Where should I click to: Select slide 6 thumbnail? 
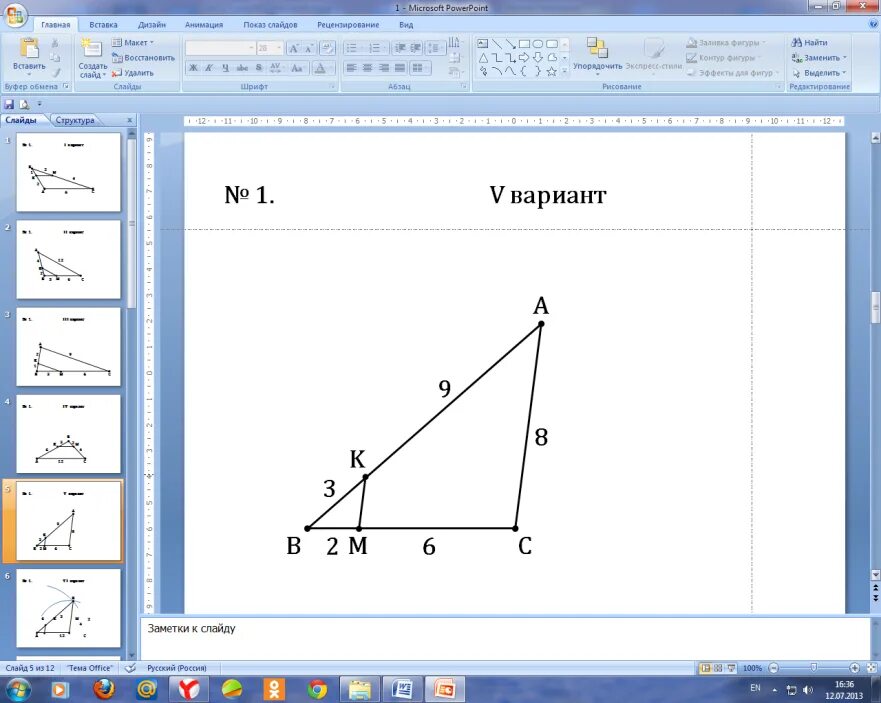69,608
